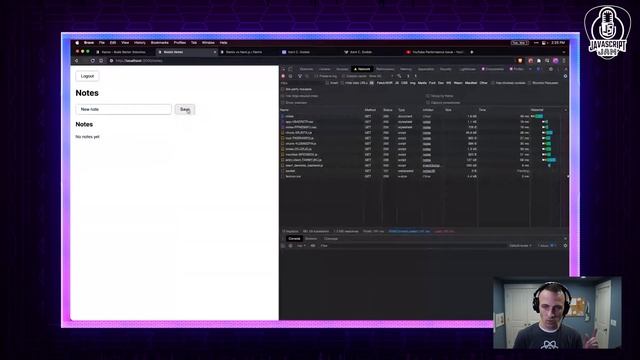The height and width of the screenshot is (360, 640).
Task: Click the bookmark icon beside address bar
Action: point(101,60)
